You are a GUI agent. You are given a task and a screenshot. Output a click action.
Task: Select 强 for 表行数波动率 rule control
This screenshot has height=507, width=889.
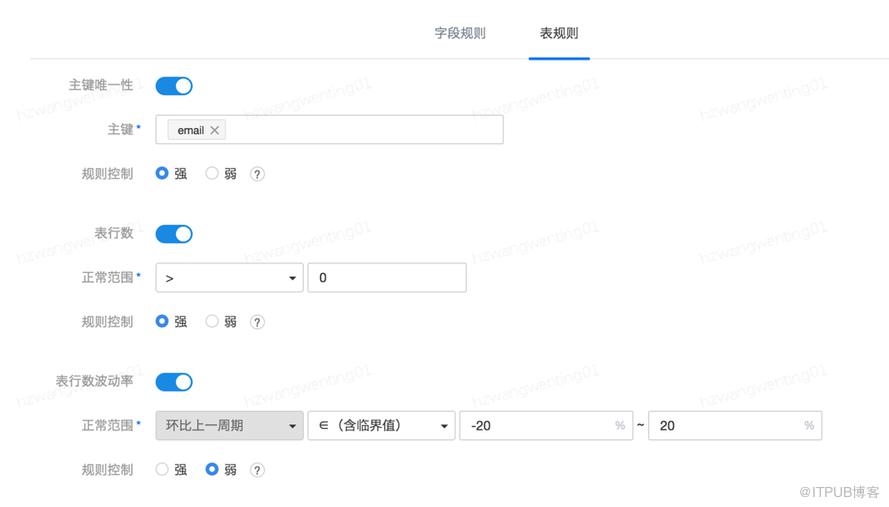[162, 469]
